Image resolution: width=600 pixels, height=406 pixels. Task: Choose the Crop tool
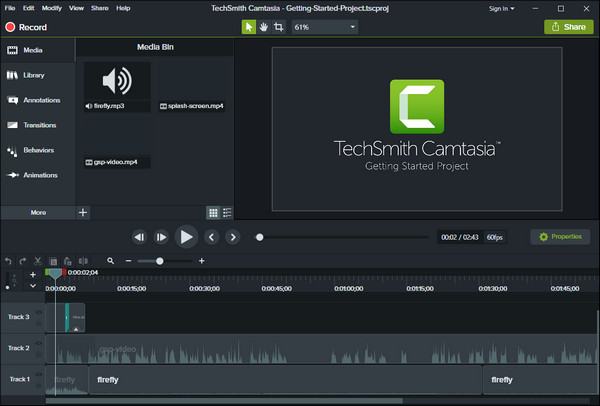point(279,27)
